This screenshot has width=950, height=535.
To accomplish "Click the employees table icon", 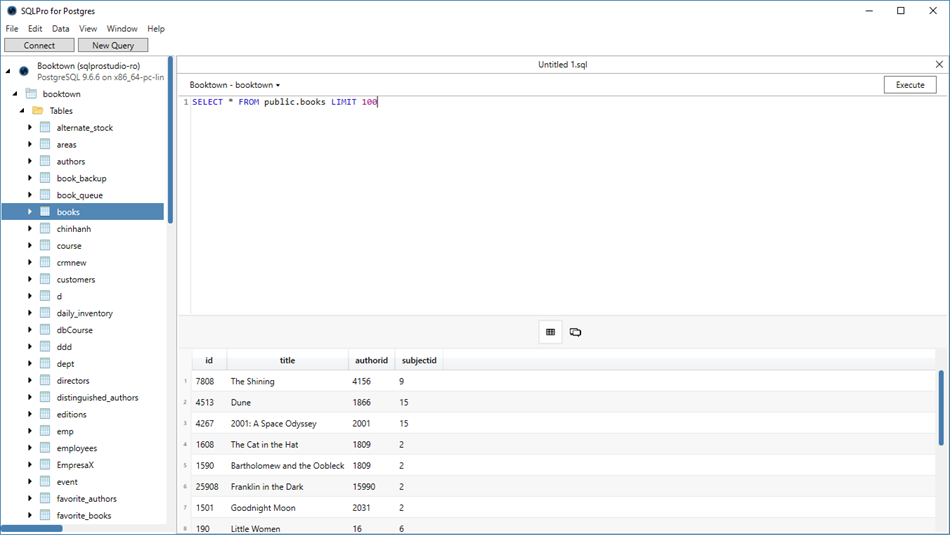I will coord(45,448).
